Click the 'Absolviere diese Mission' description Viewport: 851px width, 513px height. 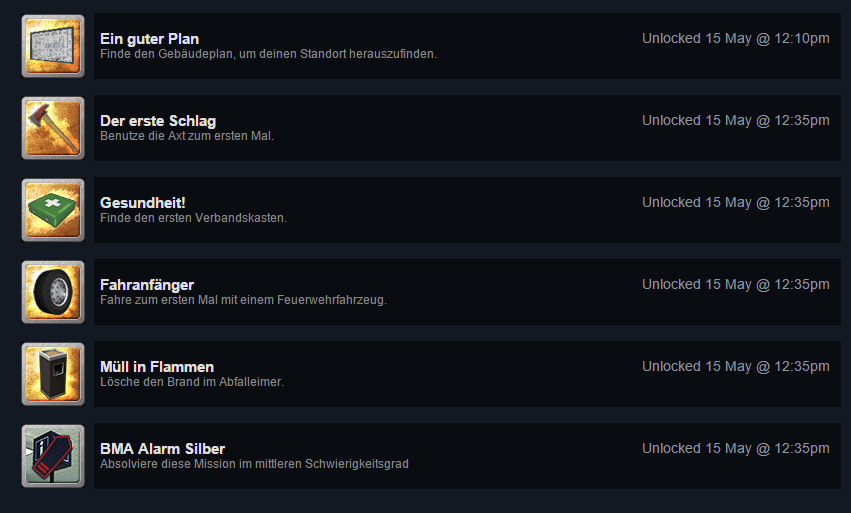(x=254, y=464)
